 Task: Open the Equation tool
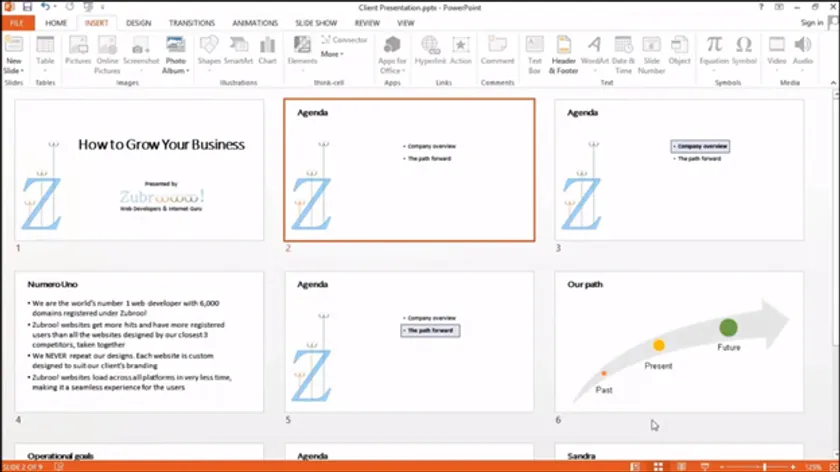tap(714, 45)
